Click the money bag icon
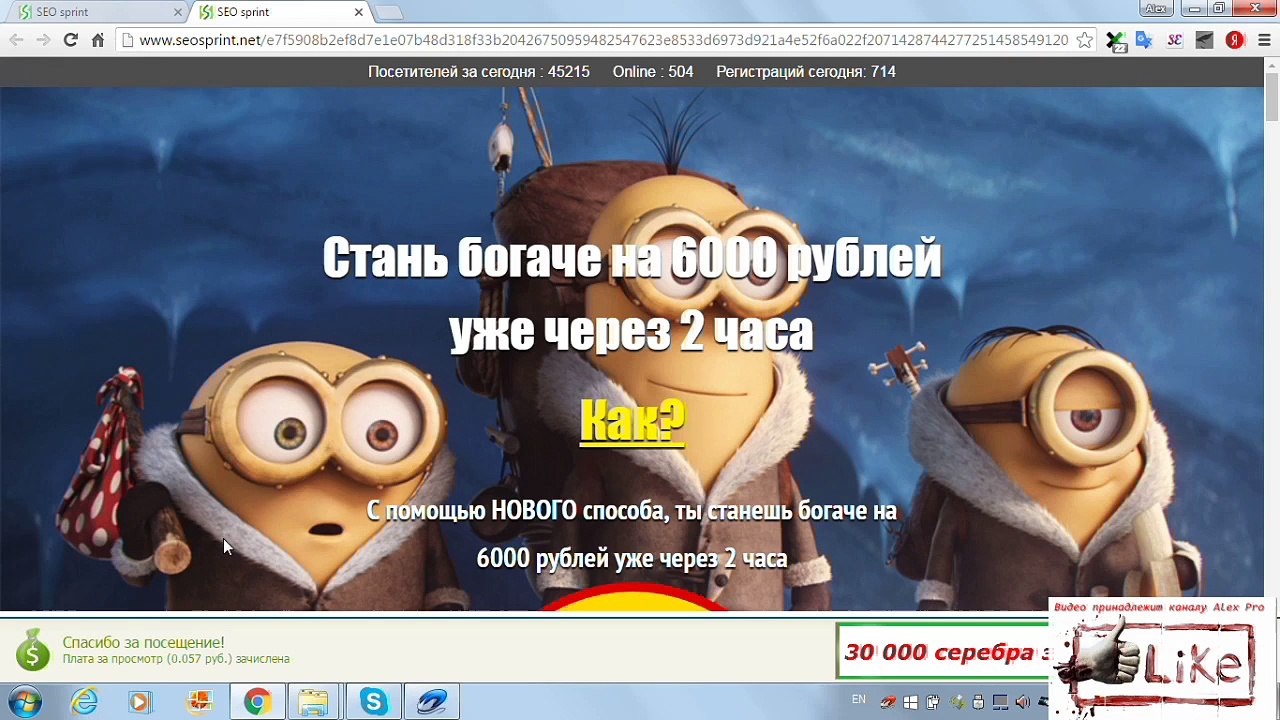Viewport: 1280px width, 720px height. click(32, 650)
